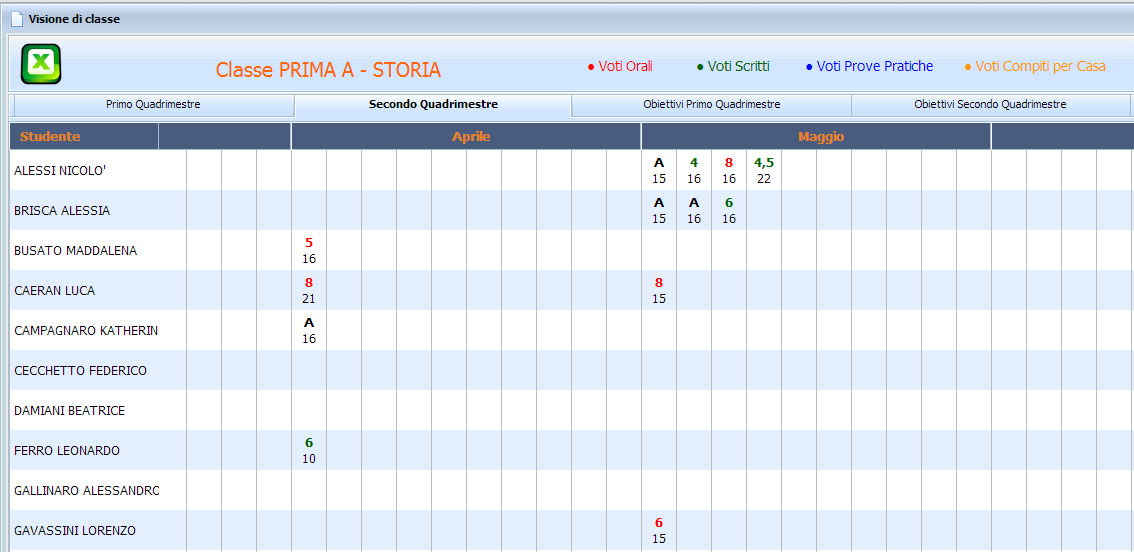Image resolution: width=1134 pixels, height=552 pixels.
Task: Click the document icon in title bar
Action: click(16, 19)
